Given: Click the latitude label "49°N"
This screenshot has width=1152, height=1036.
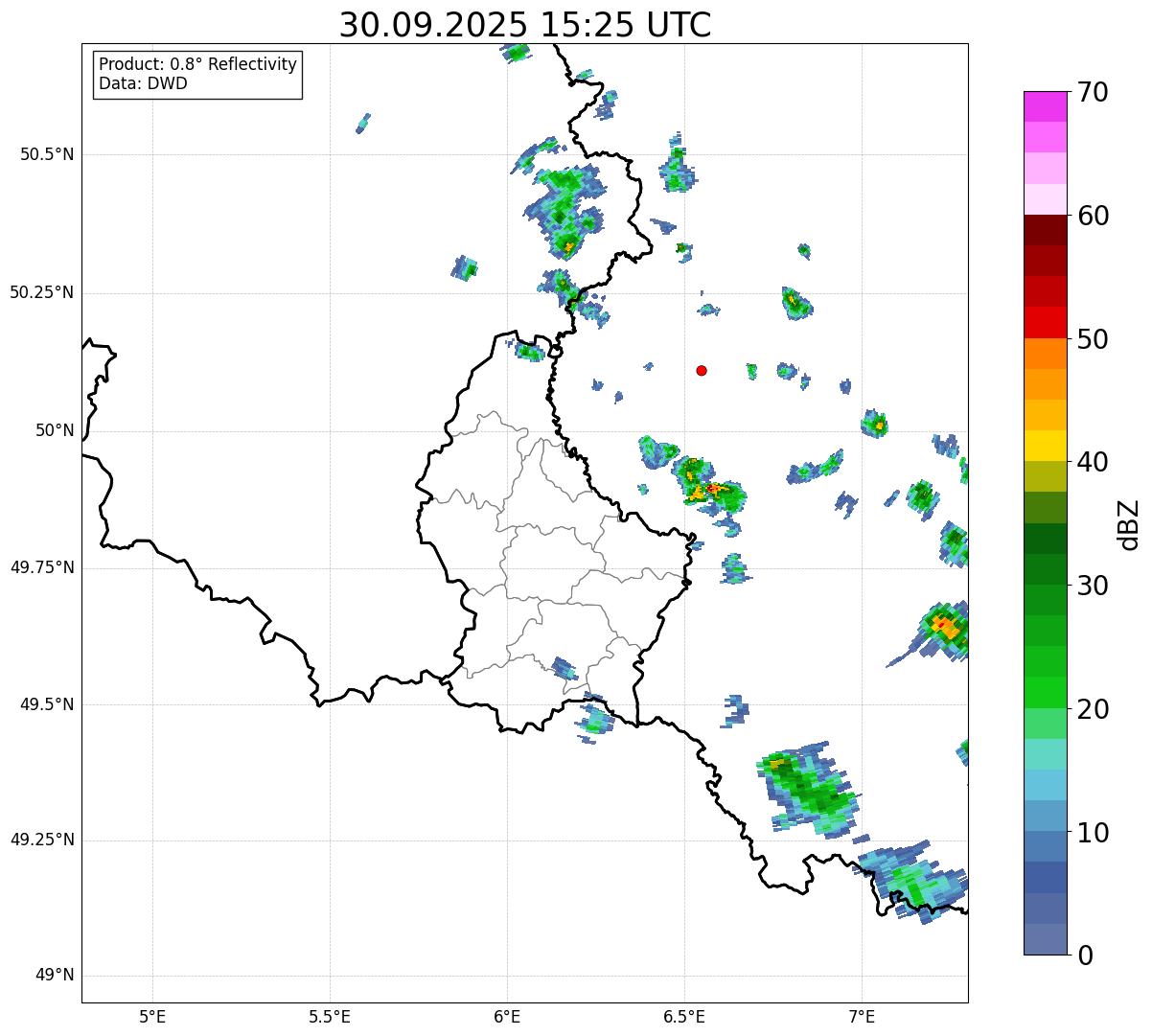Looking at the screenshot, I should point(55,976).
